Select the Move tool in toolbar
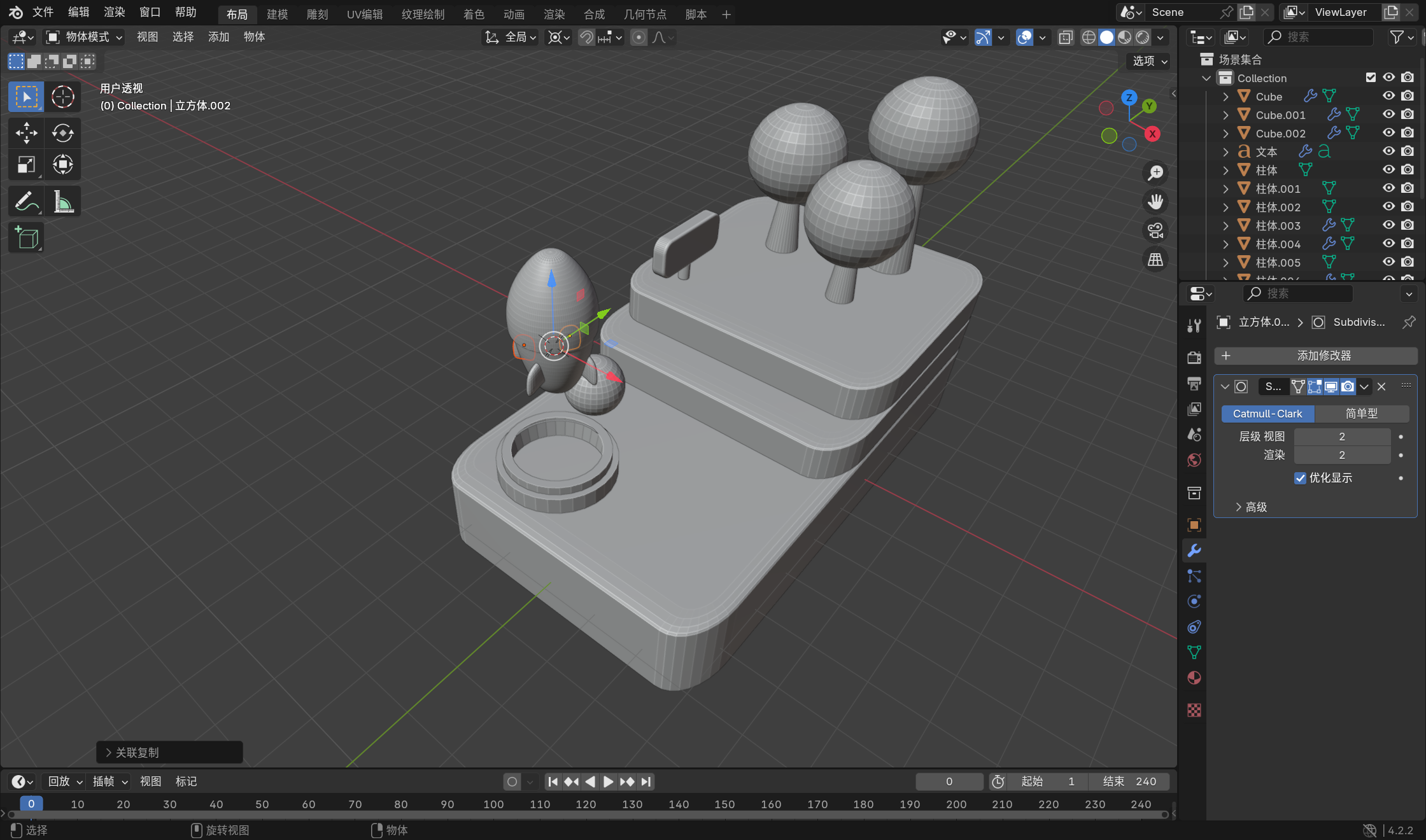 click(x=26, y=133)
